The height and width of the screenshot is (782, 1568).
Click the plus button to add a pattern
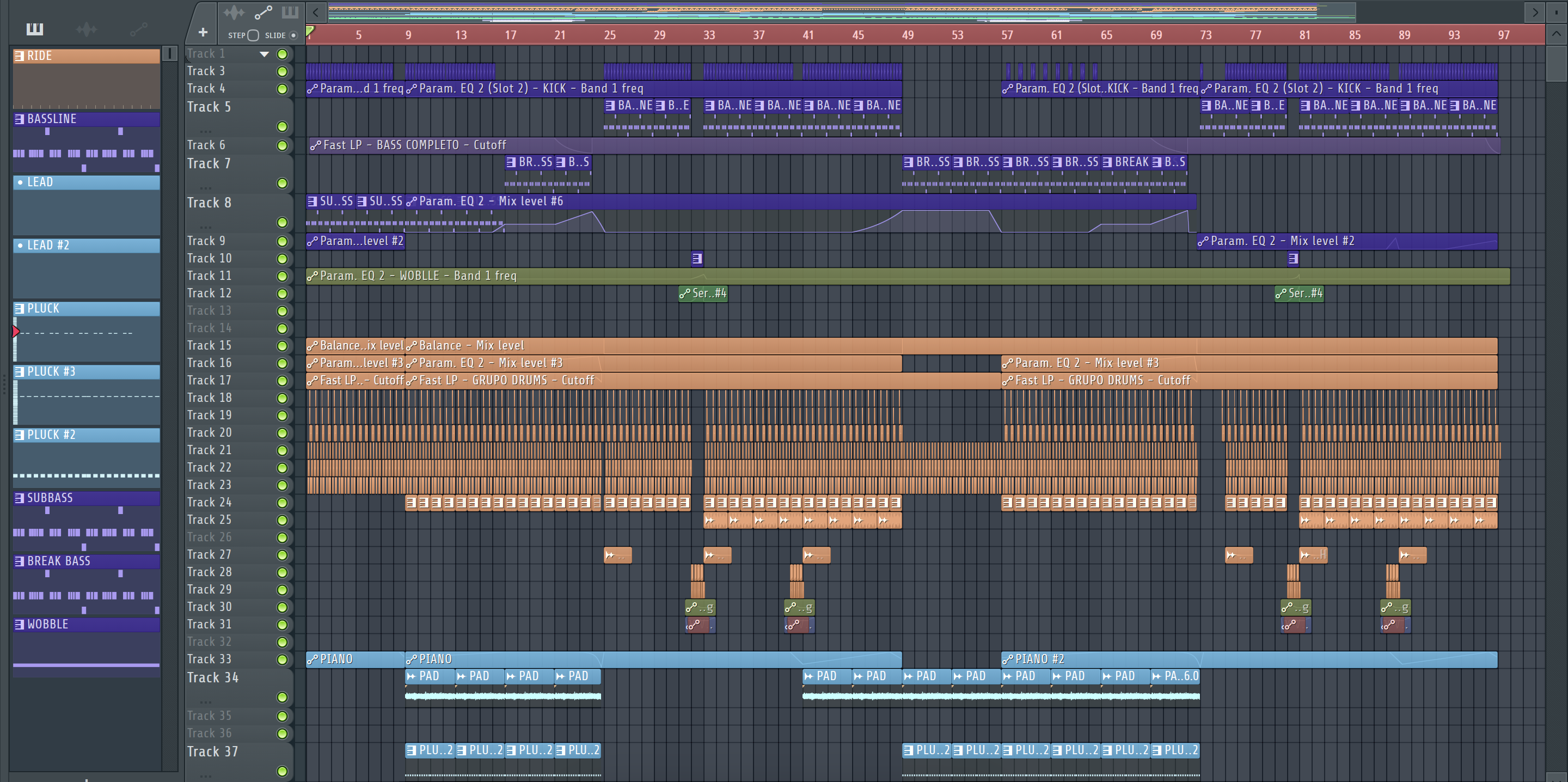(x=203, y=32)
